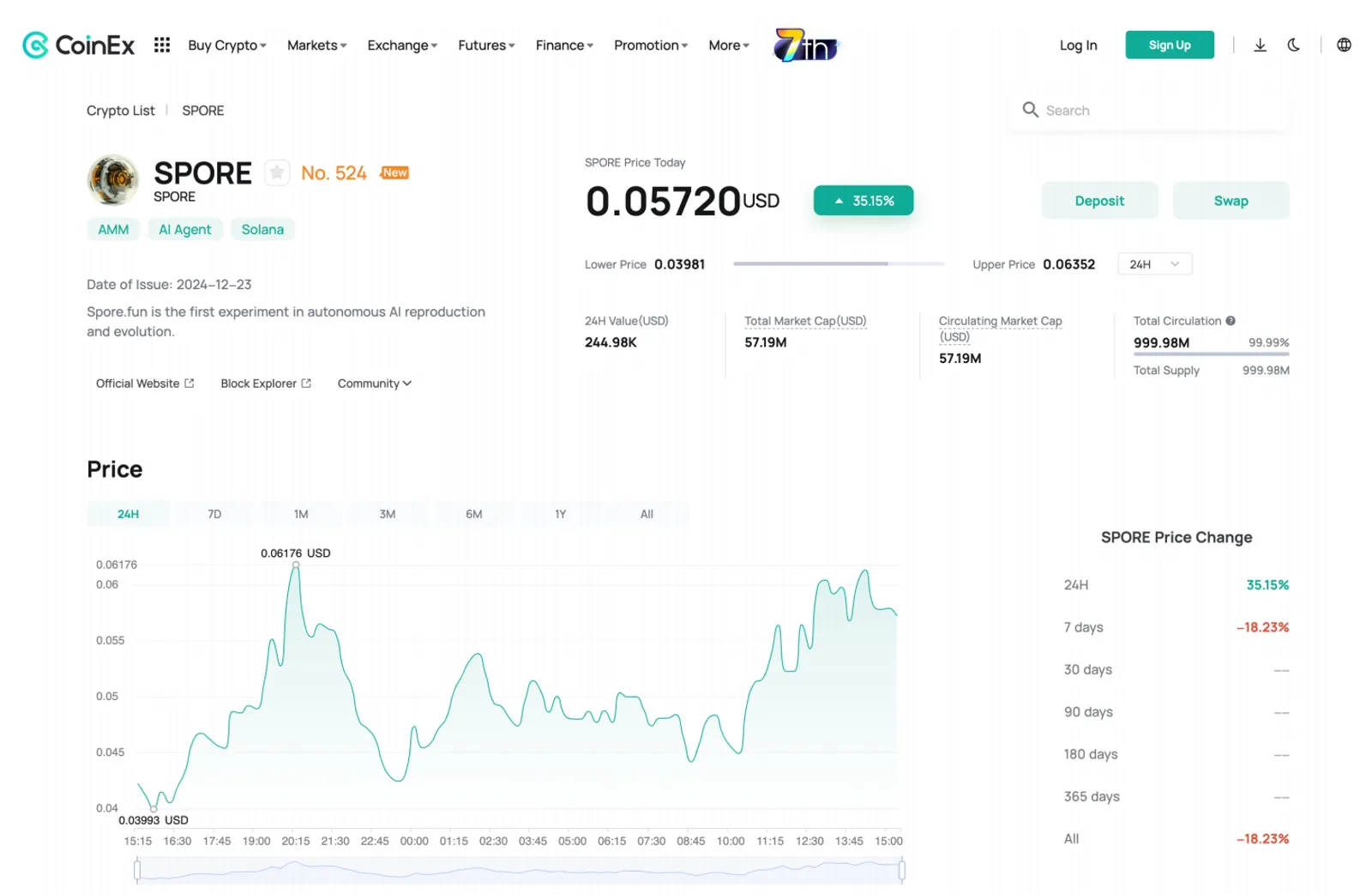This screenshot has height=894, width=1372.
Task: Click the Circulating Market Cap label
Action: (x=1000, y=329)
